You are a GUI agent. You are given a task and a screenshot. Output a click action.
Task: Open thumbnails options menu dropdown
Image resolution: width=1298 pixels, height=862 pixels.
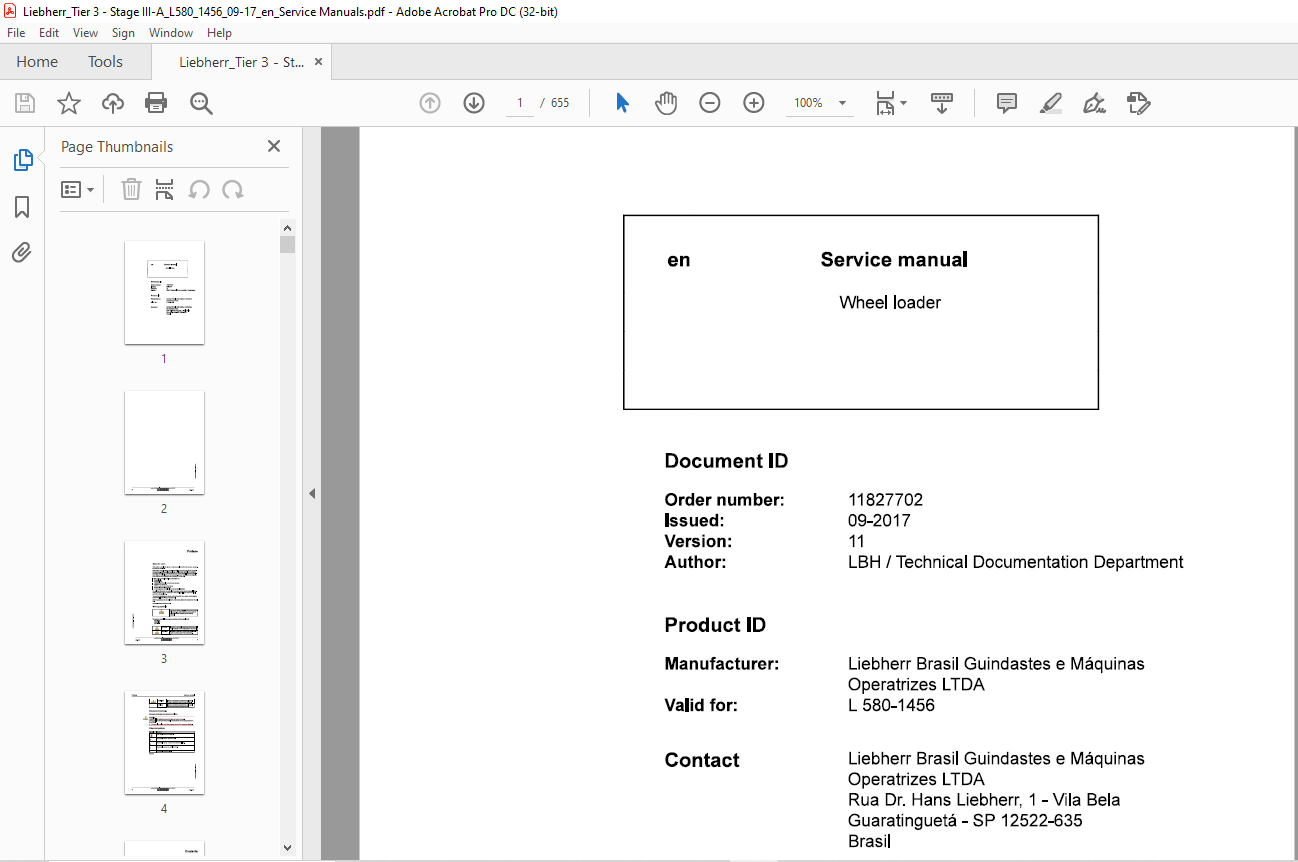point(78,189)
